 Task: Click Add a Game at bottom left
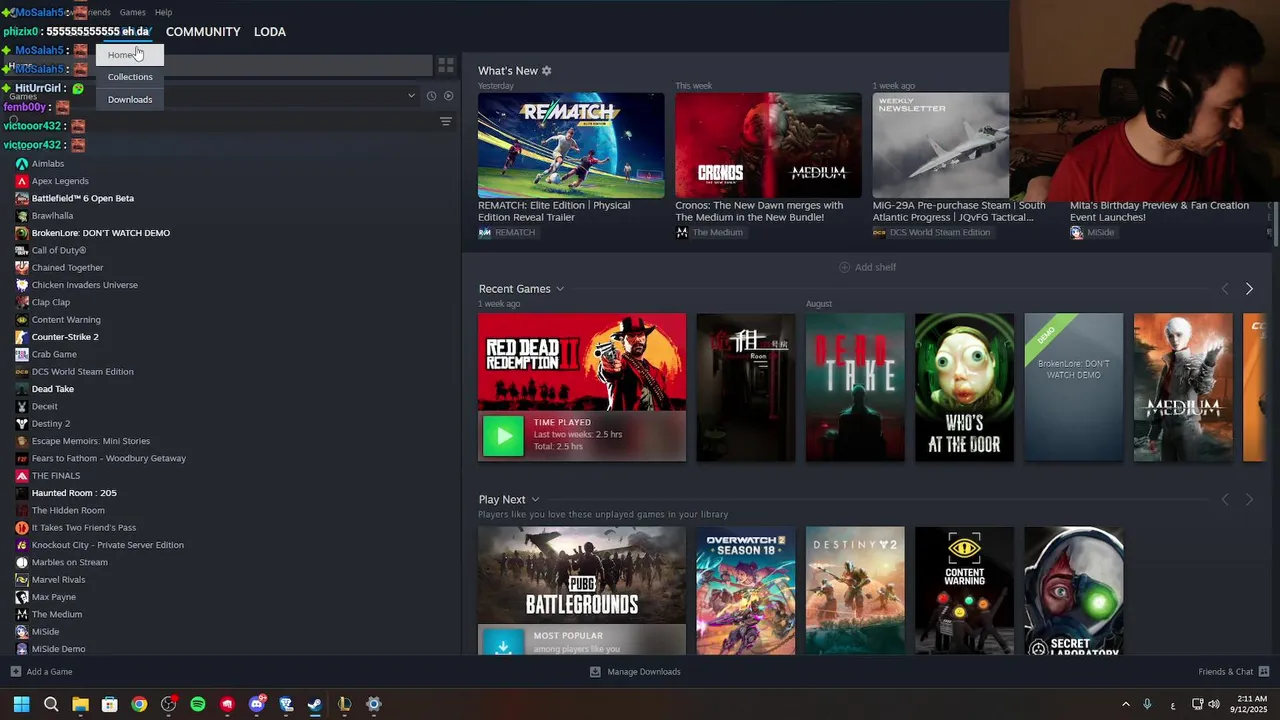41,672
